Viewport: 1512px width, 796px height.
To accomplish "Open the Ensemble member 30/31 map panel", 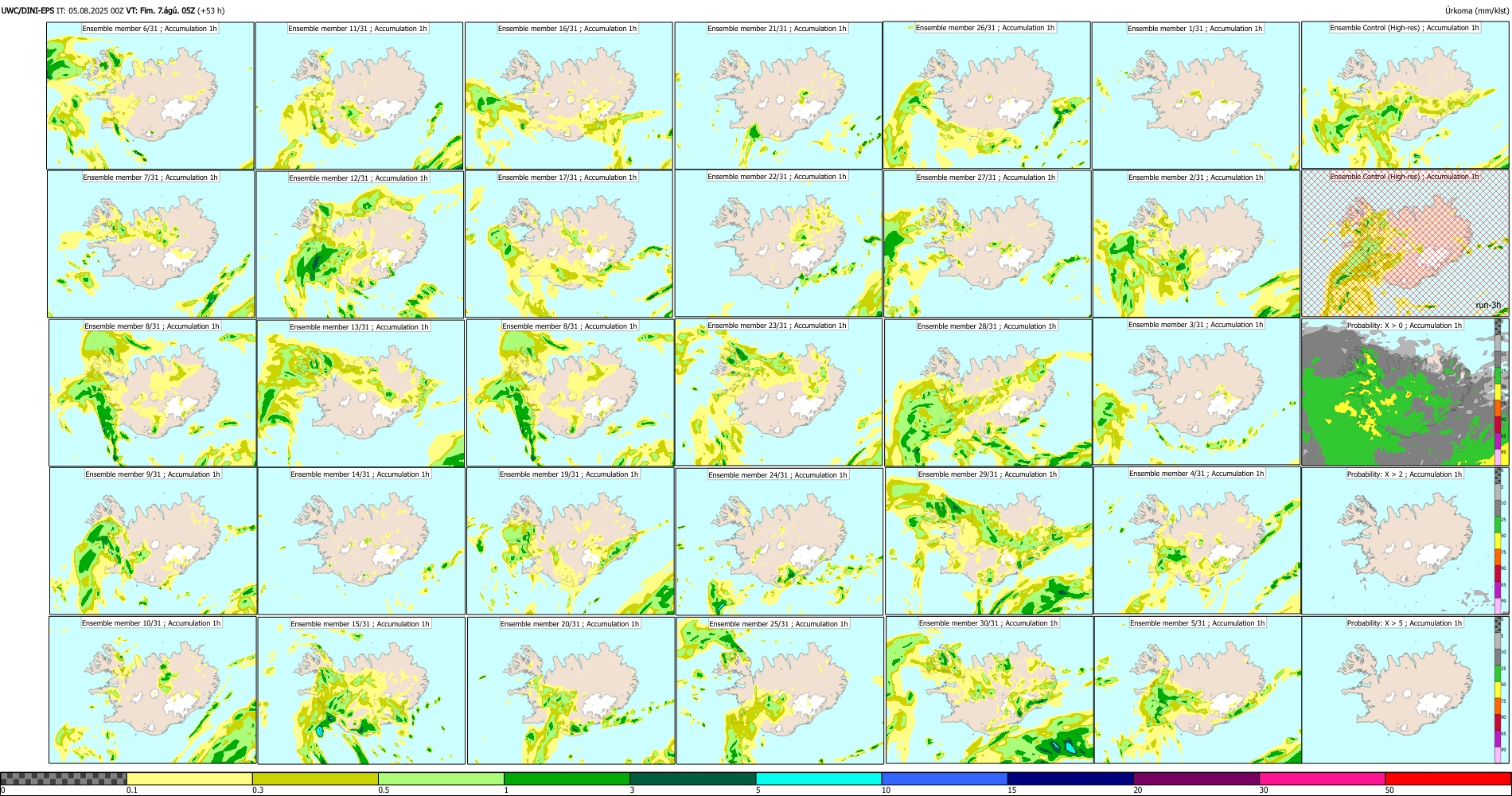I will tap(989, 689).
